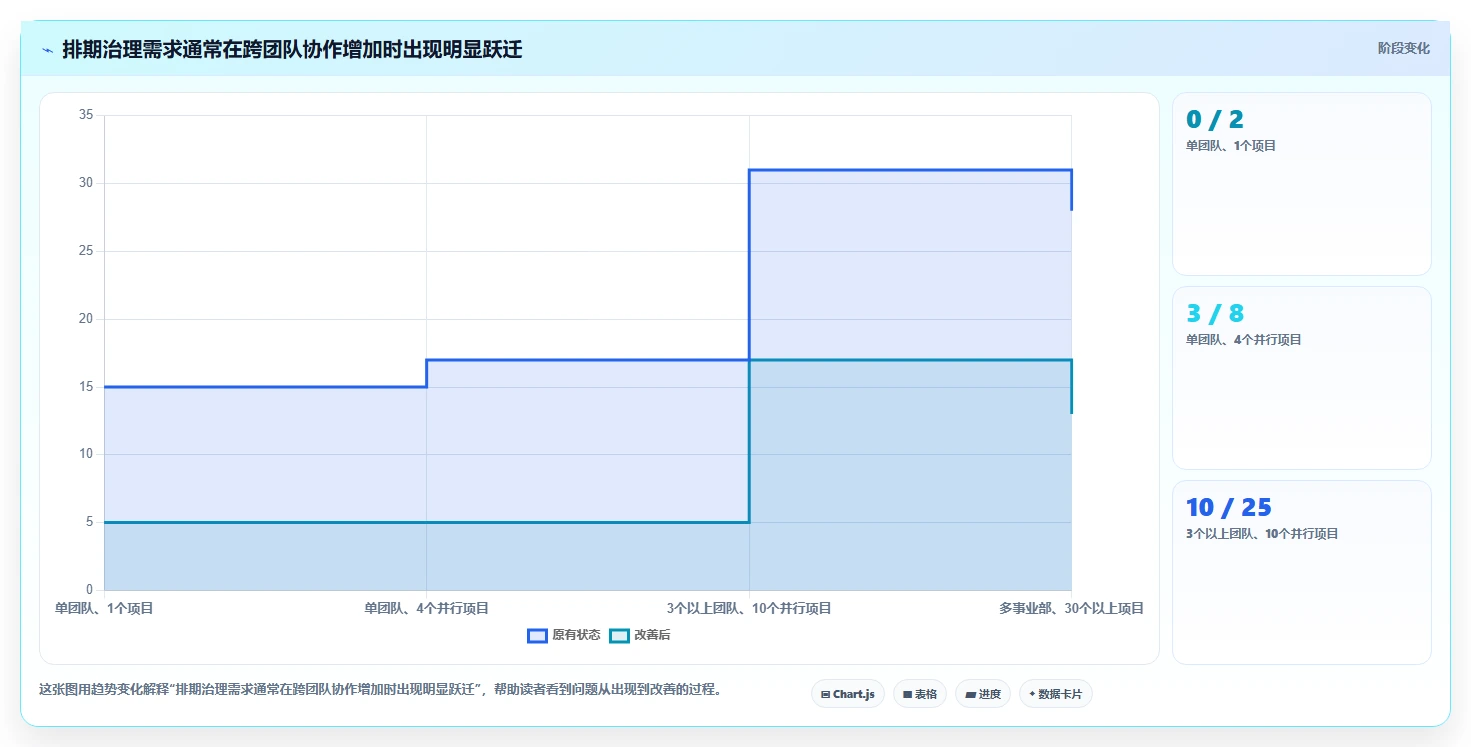Click the card caption 单团队、1个项目
The image size is (1471, 747).
point(1231,146)
